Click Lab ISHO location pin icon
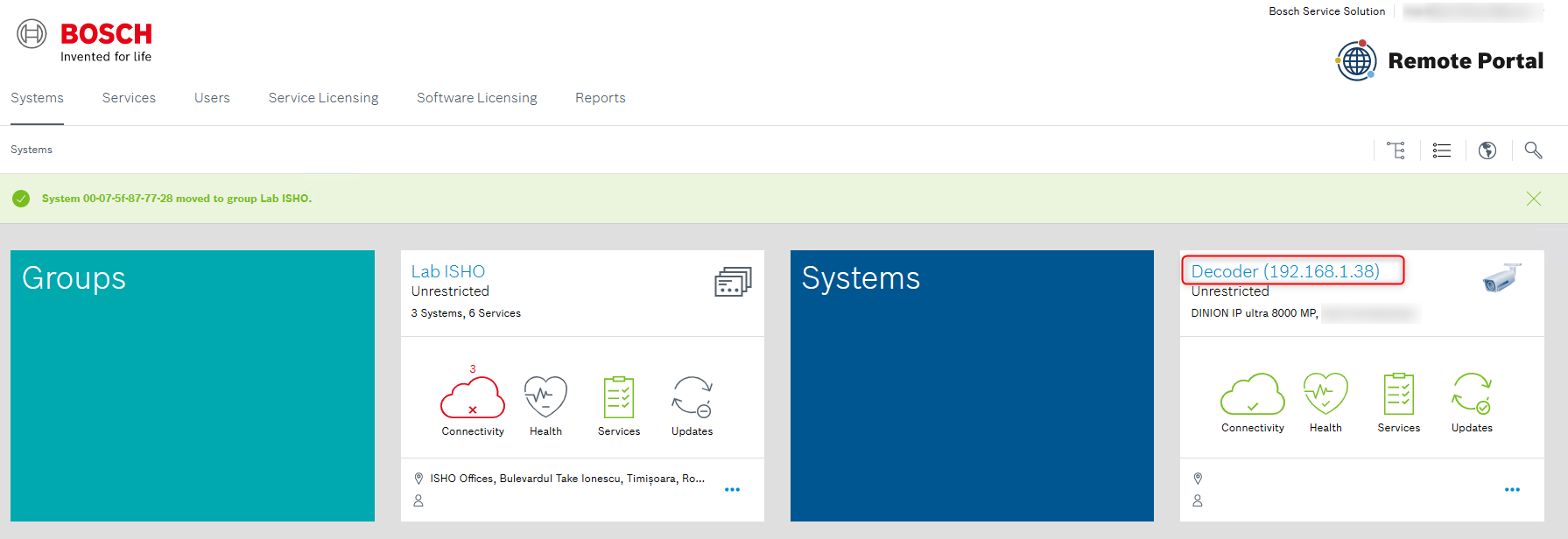This screenshot has width=1568, height=539. [x=418, y=479]
